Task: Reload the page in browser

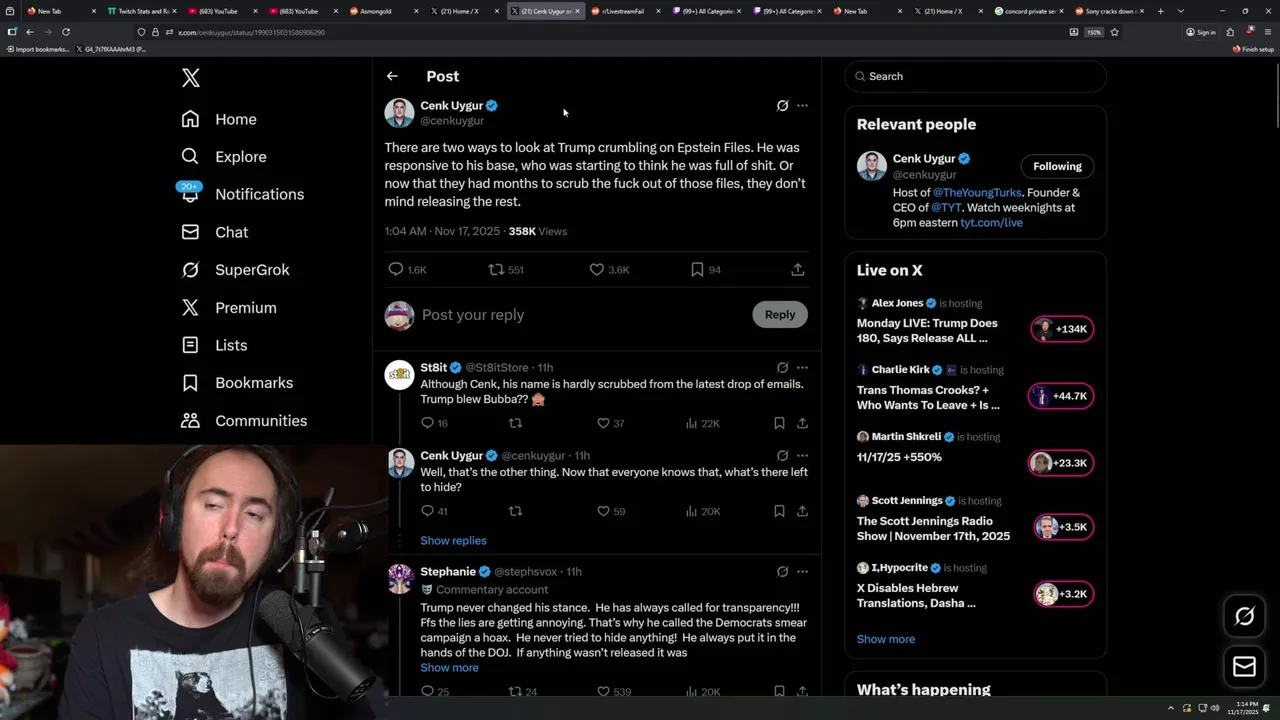Action: (66, 32)
